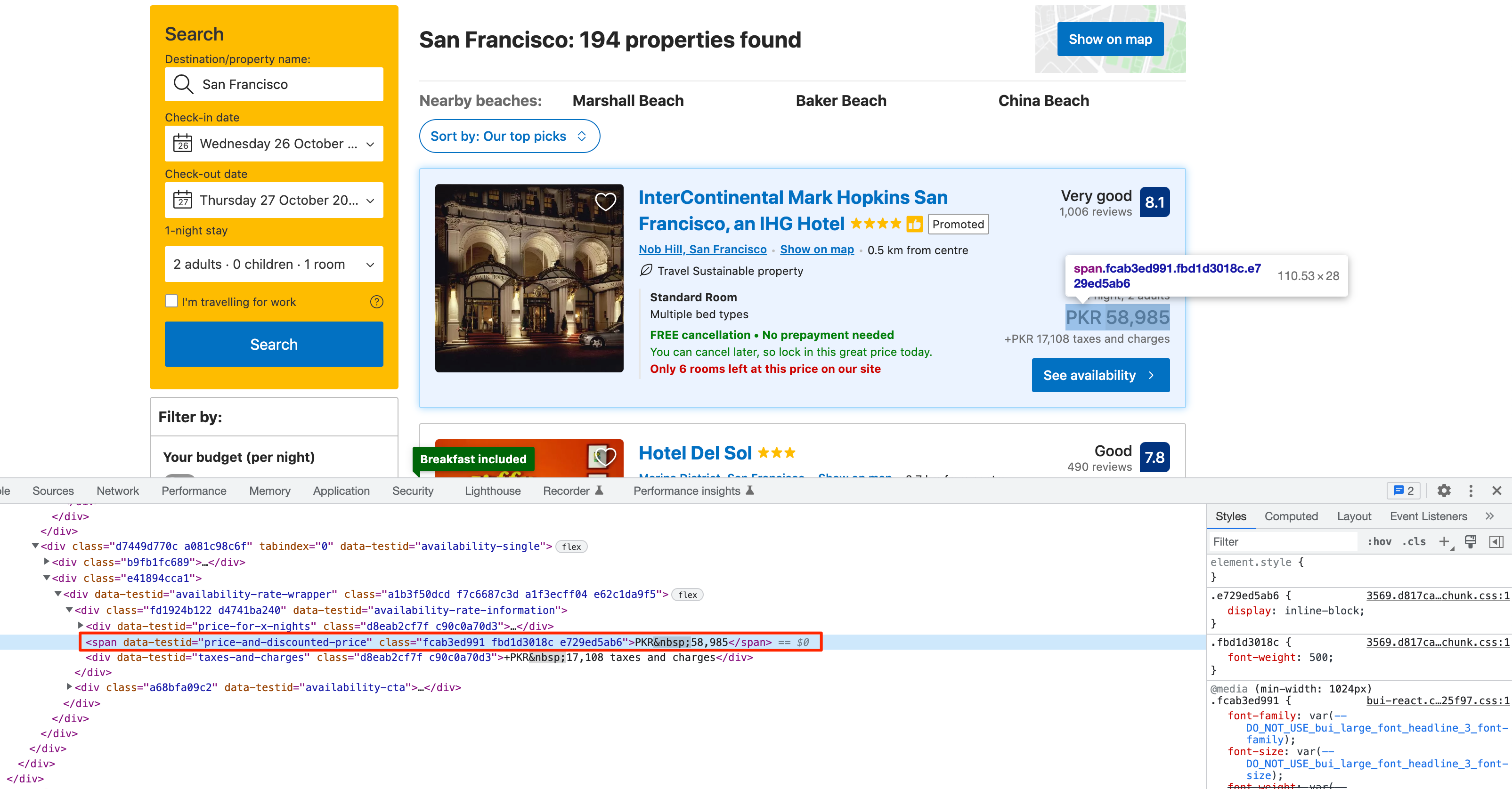1512x789 pixels.
Task: Enable the I'm travelling for work checkbox
Action: click(x=171, y=301)
